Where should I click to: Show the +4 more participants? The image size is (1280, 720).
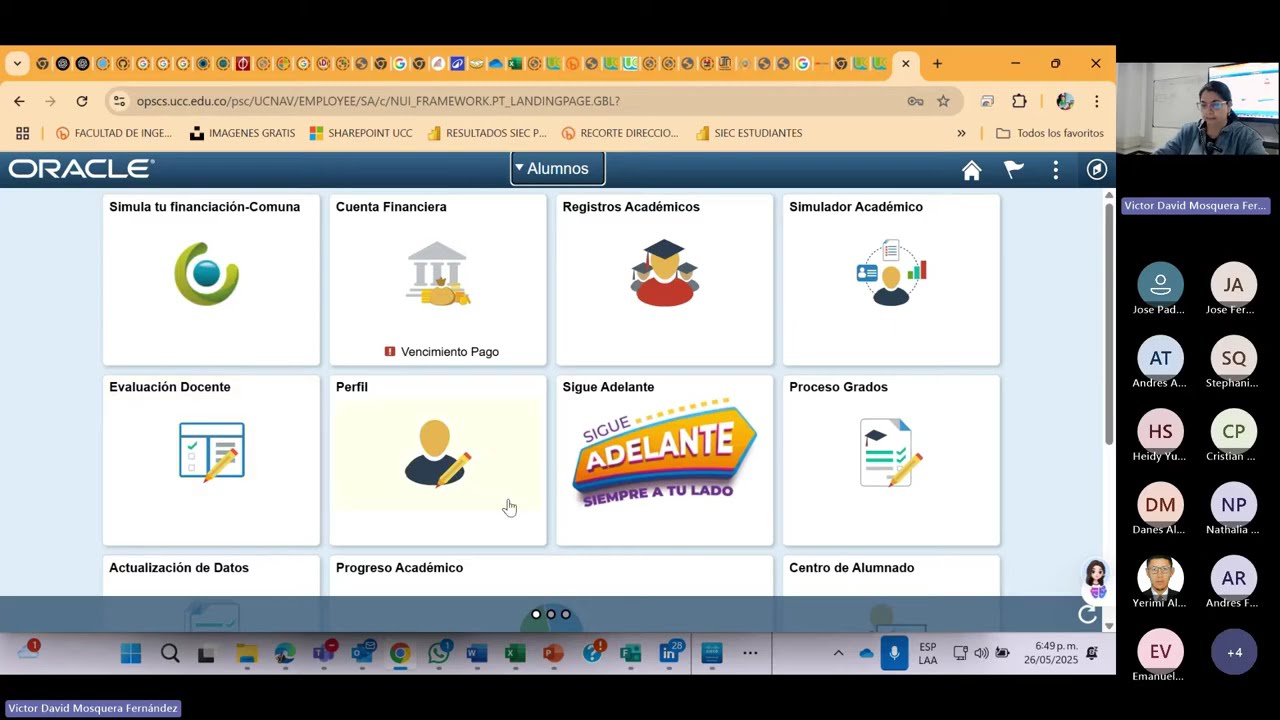point(1234,652)
